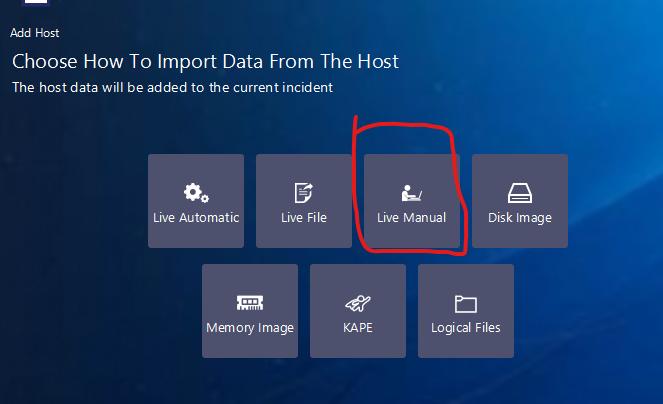Select the RAM chip Memory Image icon
This screenshot has width=663, height=404.
[249, 303]
